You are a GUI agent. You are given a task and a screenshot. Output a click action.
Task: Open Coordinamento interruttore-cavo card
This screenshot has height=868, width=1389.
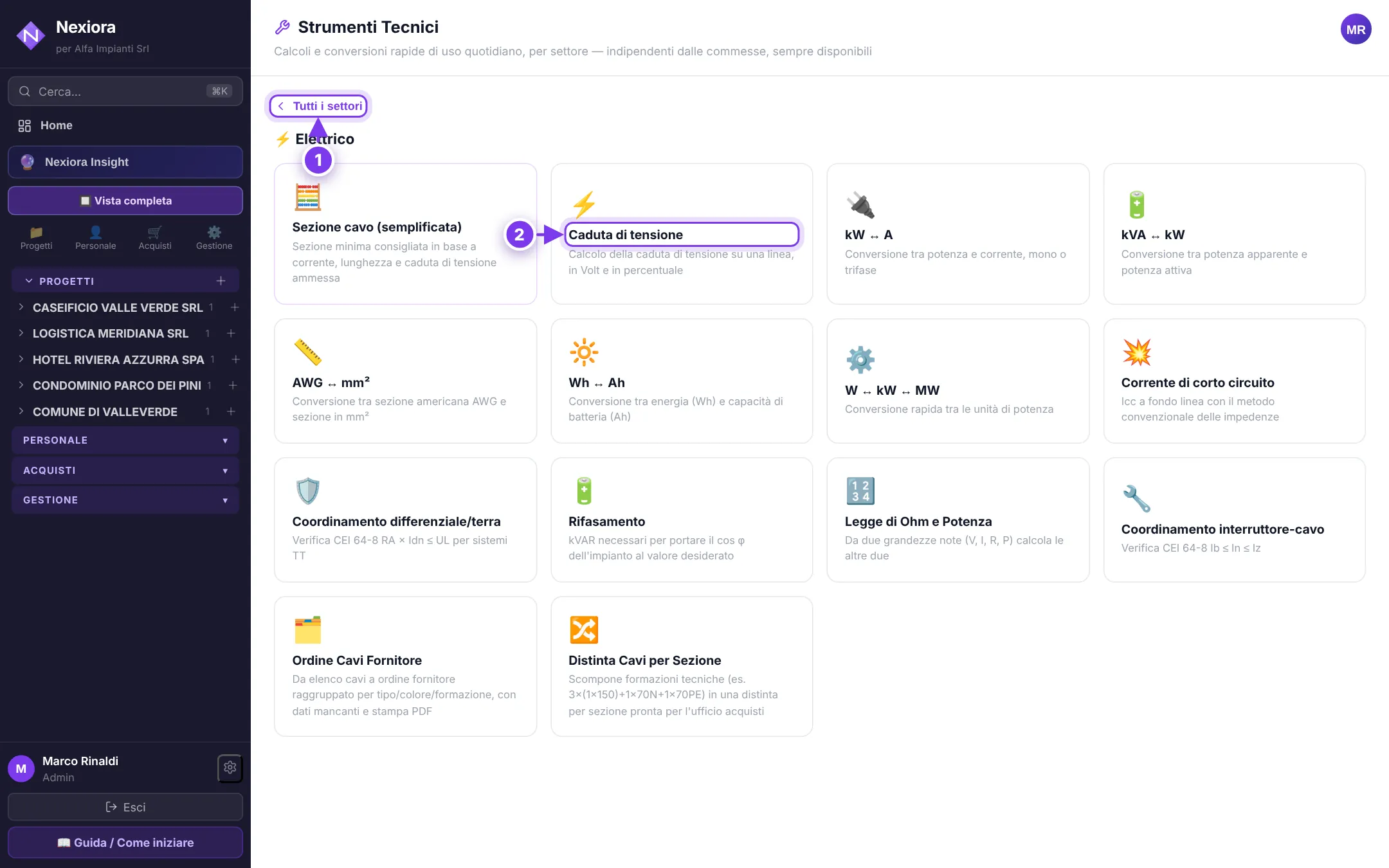[1234, 520]
